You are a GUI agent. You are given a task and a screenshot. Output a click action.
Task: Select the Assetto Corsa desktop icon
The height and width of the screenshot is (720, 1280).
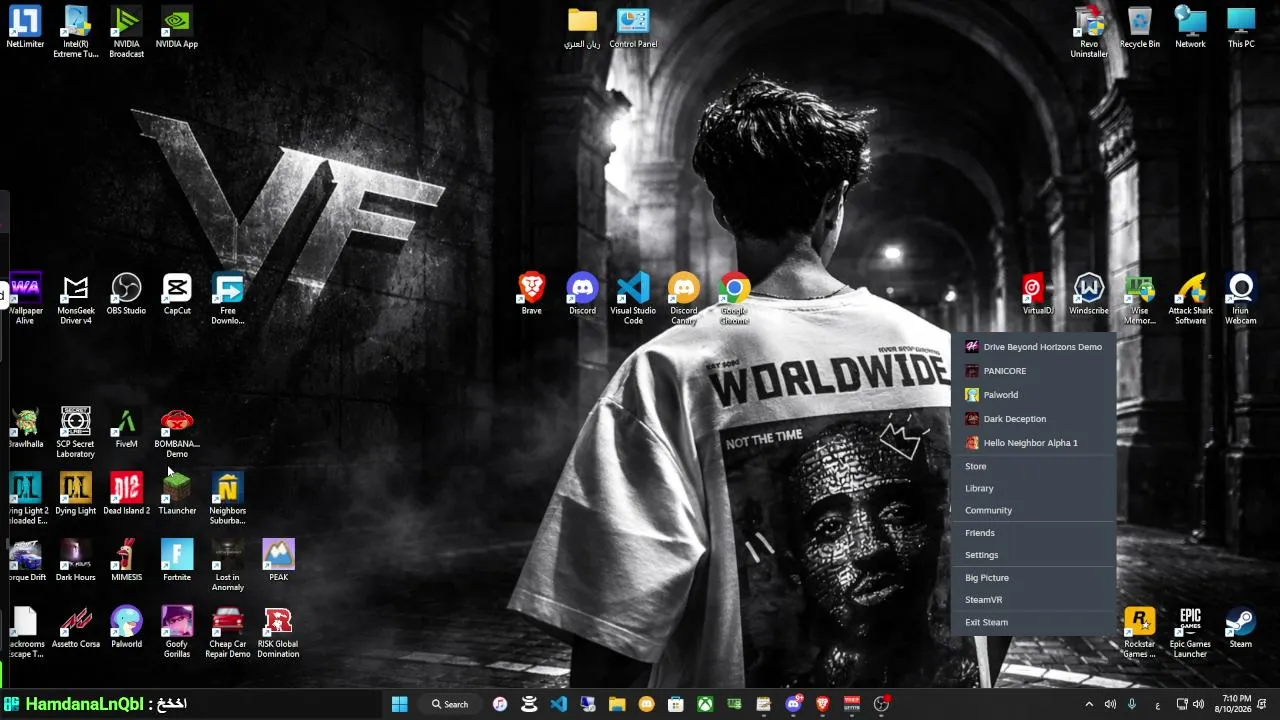[76, 628]
